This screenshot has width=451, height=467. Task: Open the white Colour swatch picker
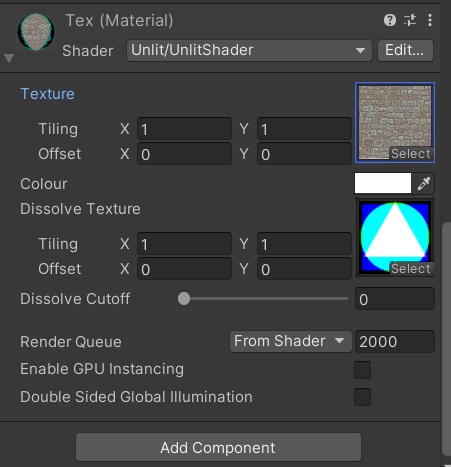383,183
